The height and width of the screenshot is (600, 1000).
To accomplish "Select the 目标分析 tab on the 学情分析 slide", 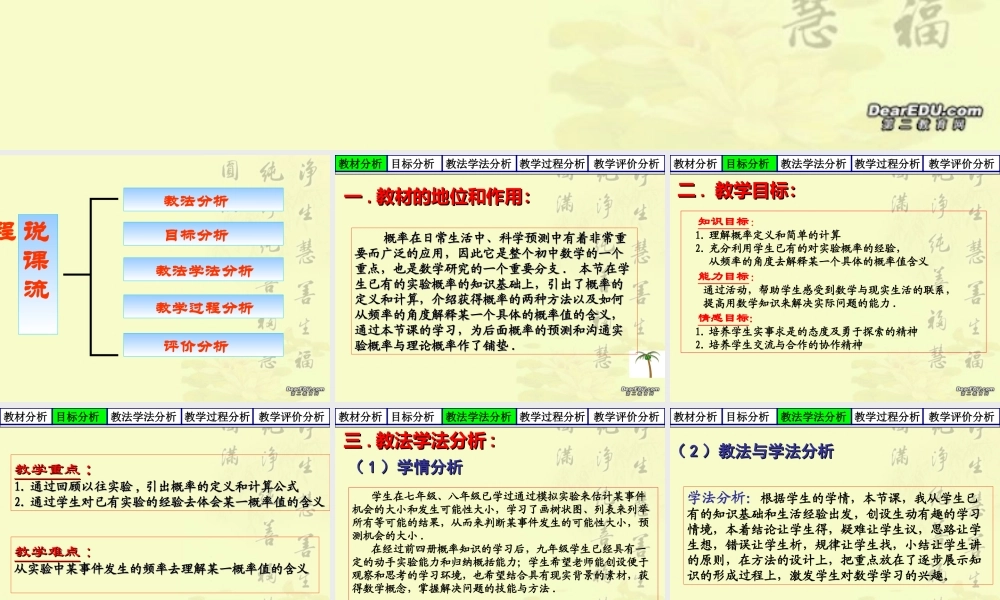I will 413,417.
